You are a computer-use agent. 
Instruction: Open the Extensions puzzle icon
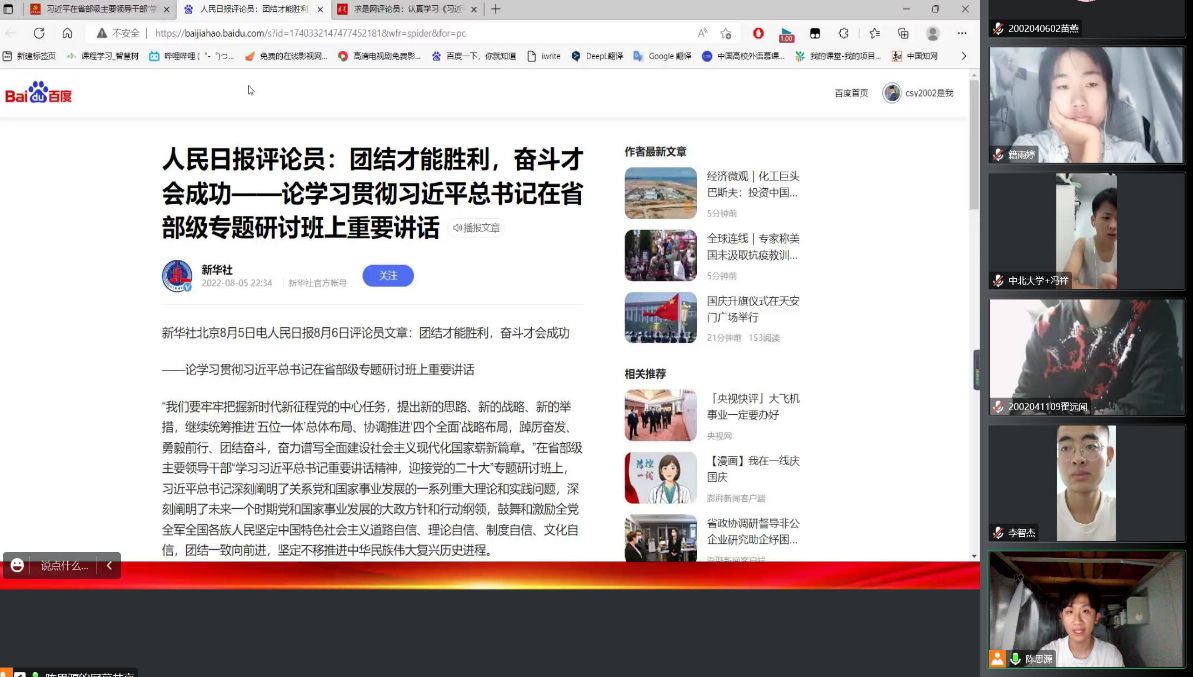click(x=843, y=33)
